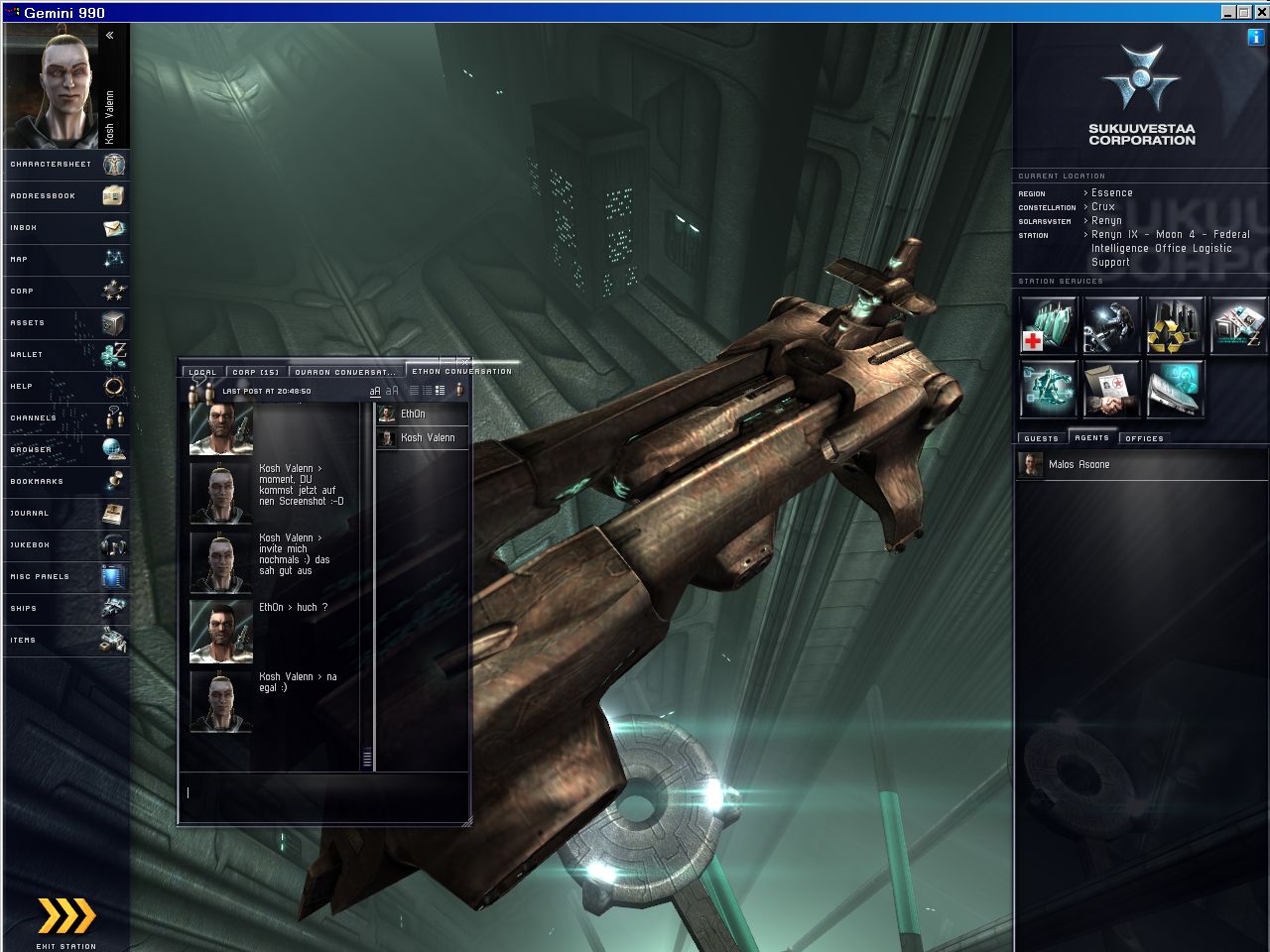Open the handshake missions station service
Viewport: 1270px width, 952px height.
(x=1111, y=389)
